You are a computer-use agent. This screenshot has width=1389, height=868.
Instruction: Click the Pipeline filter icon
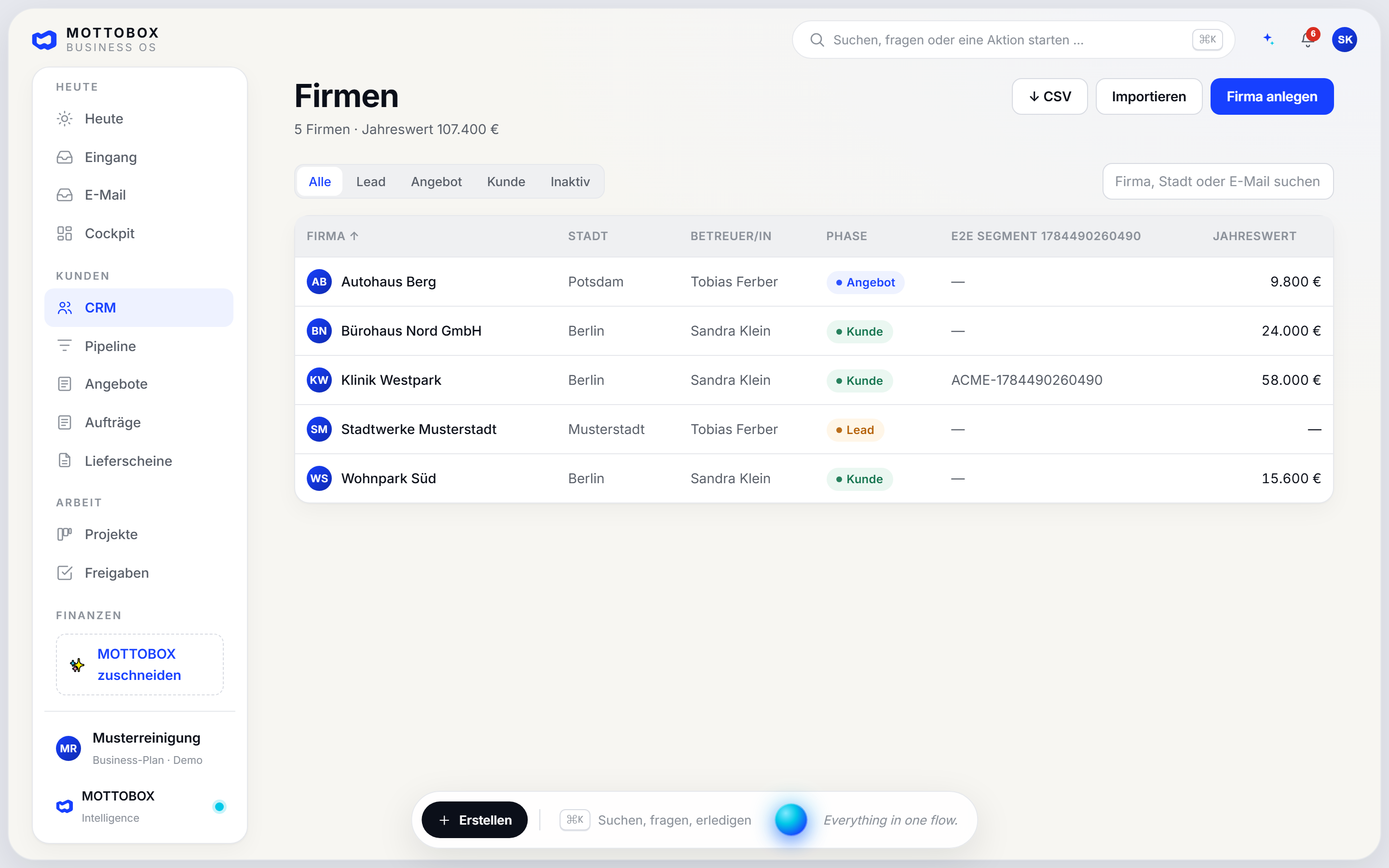pos(65,346)
